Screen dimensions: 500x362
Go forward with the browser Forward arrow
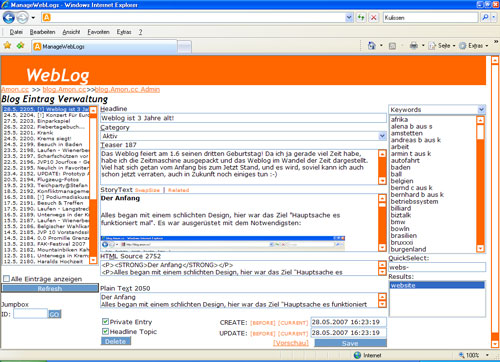pyautogui.click(x=22, y=18)
